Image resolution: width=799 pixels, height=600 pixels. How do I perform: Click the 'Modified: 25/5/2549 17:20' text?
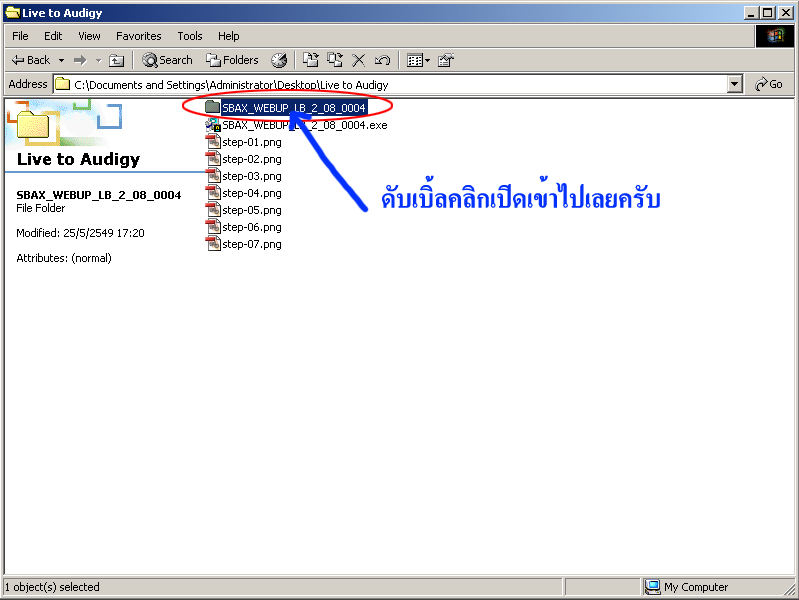pos(80,233)
